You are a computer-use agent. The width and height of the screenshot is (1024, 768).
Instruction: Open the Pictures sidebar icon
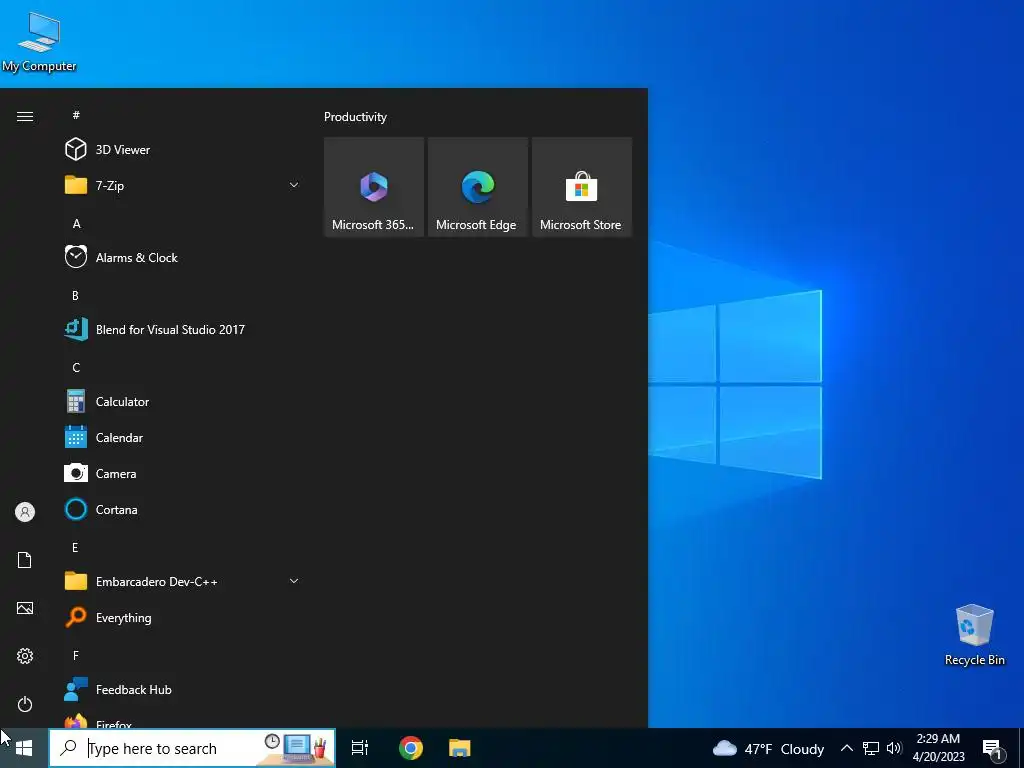(25, 608)
